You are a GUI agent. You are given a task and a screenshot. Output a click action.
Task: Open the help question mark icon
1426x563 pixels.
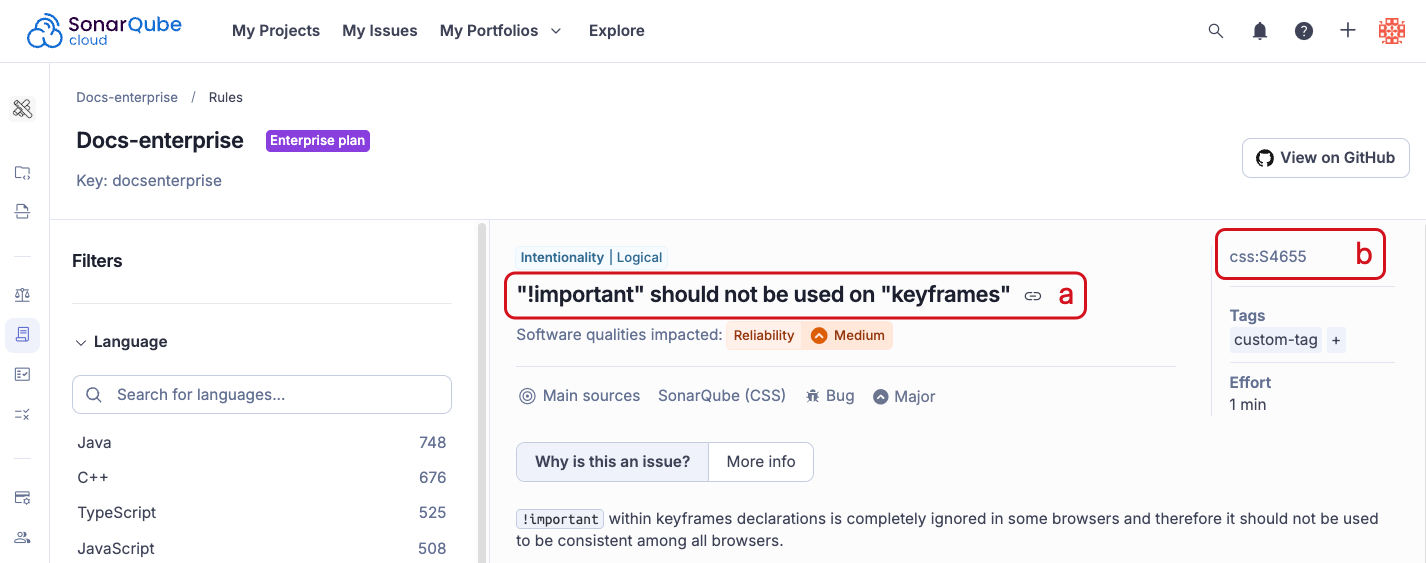pos(1304,31)
